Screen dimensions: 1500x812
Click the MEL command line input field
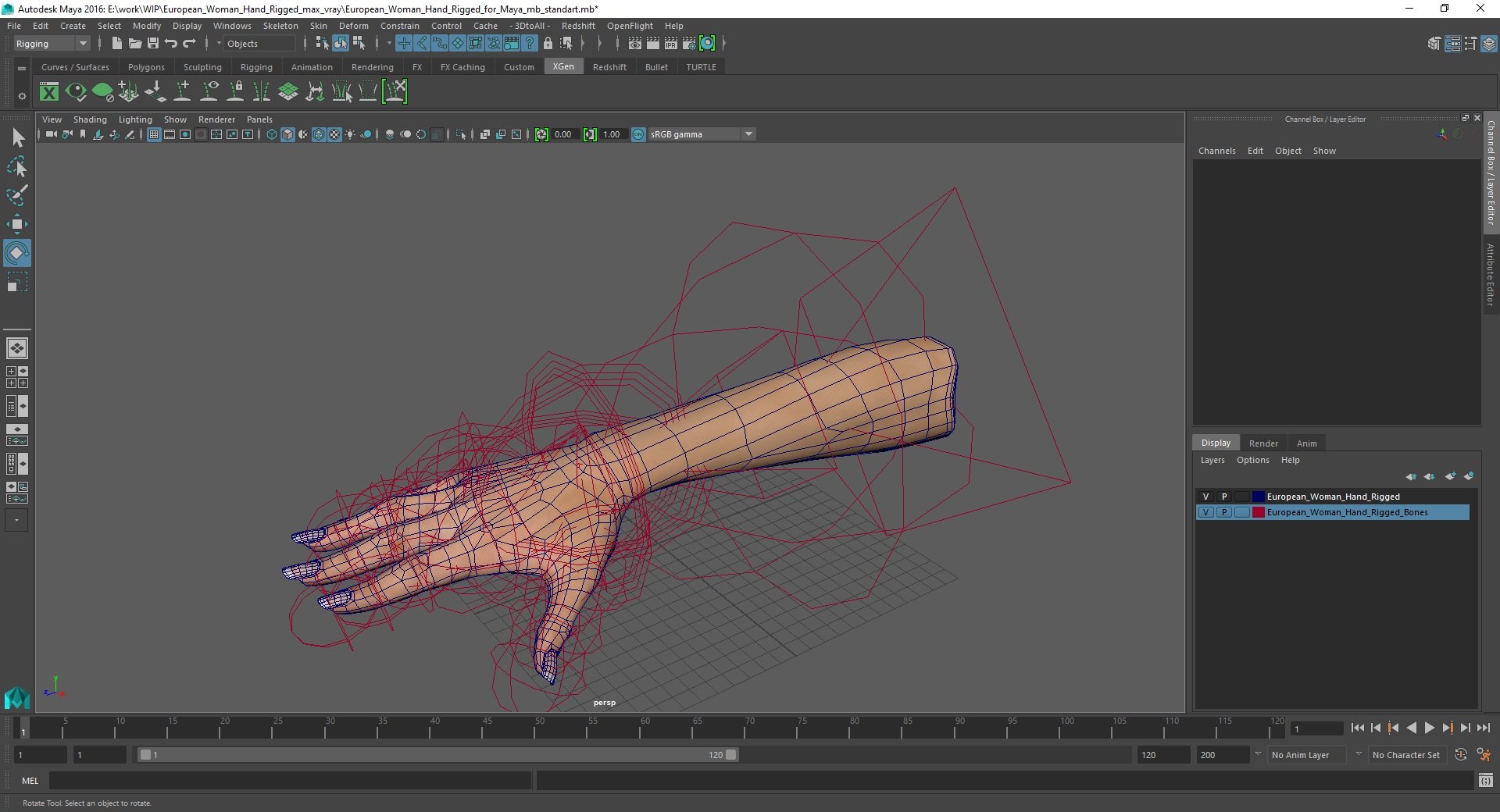(291, 780)
